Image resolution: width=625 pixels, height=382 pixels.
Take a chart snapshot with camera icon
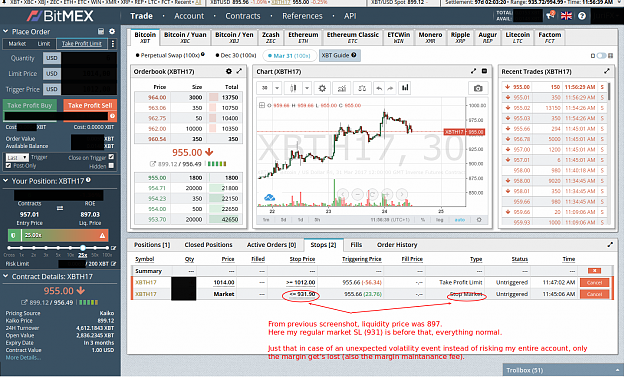coord(478,88)
